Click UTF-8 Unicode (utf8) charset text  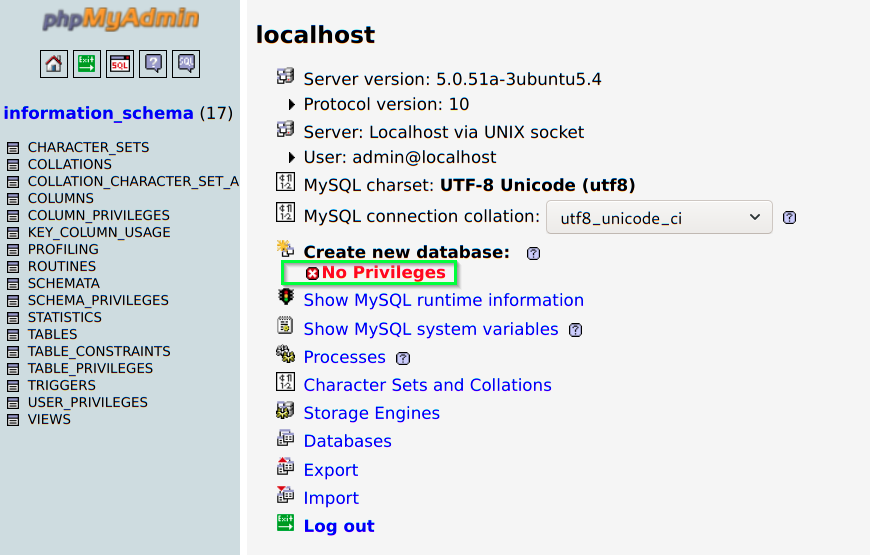point(537,185)
